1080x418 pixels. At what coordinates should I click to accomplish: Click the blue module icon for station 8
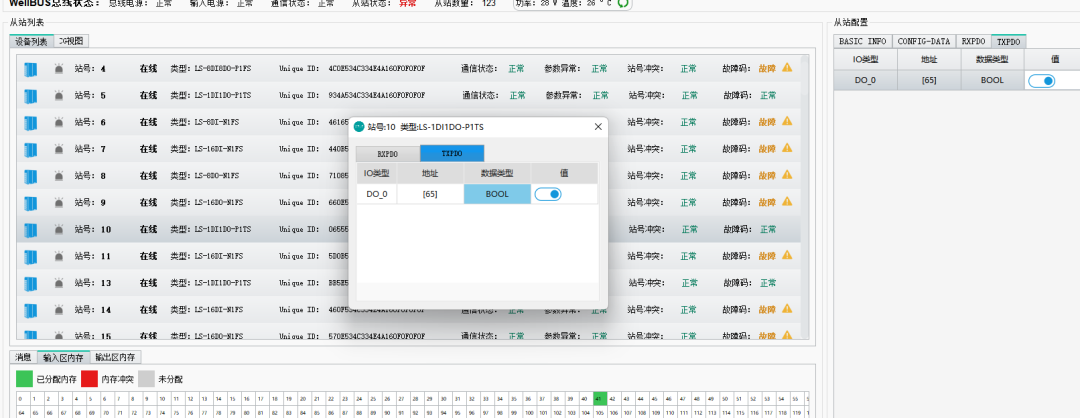tap(30, 176)
